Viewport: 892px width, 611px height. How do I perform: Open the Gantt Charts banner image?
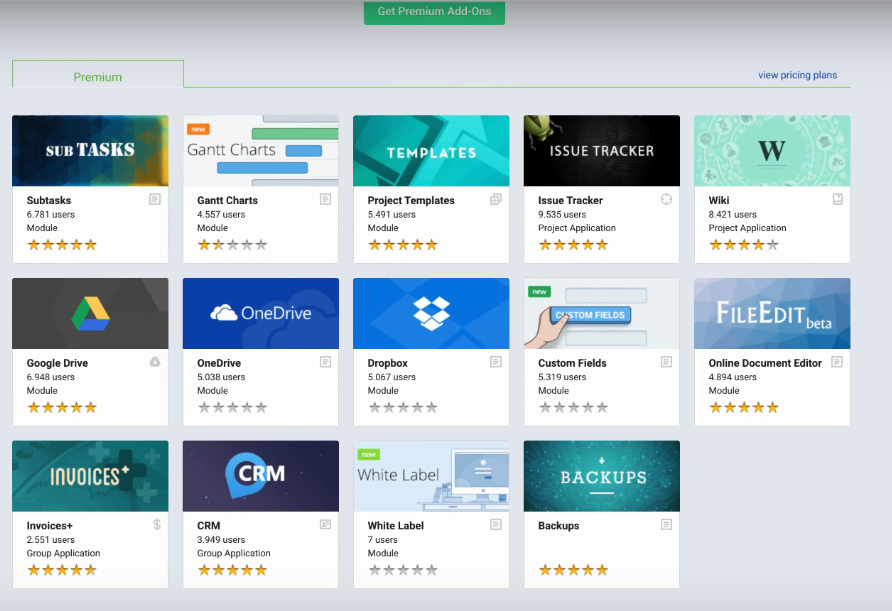point(261,151)
